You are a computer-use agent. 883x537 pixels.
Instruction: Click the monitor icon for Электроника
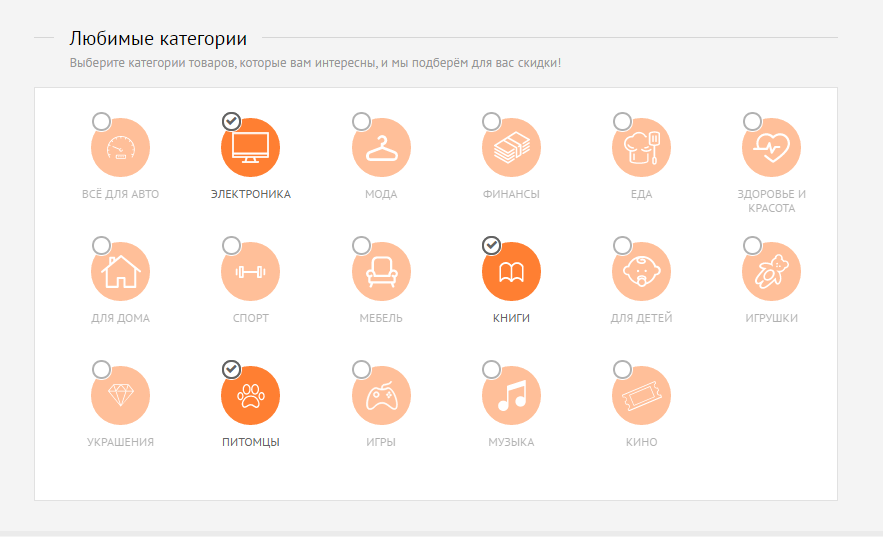point(251,147)
